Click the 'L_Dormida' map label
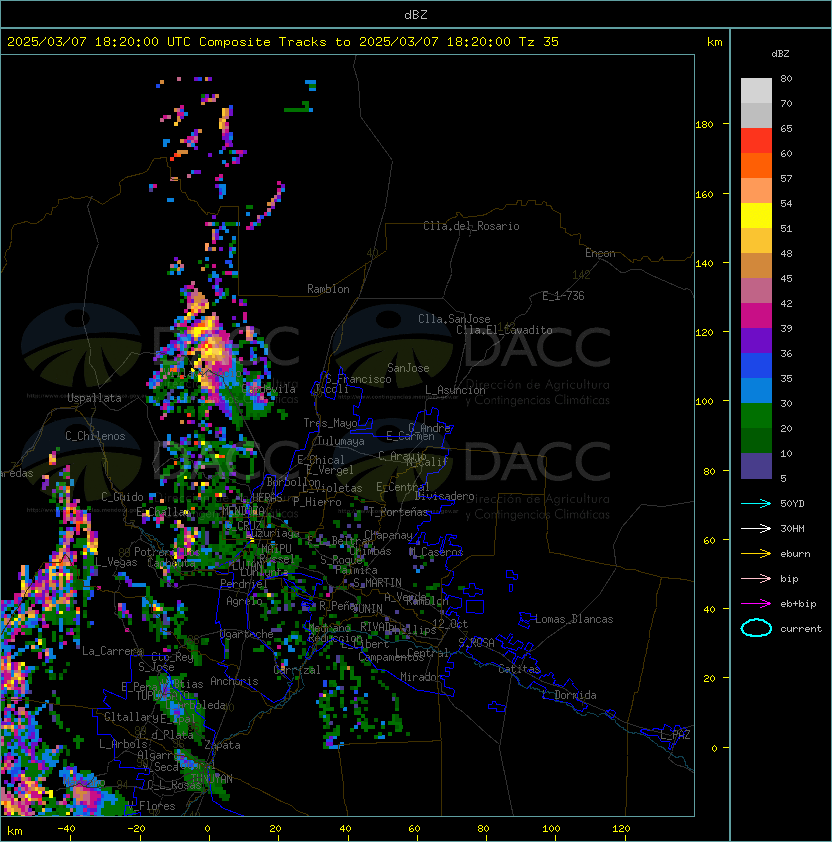832x842 pixels. point(569,695)
